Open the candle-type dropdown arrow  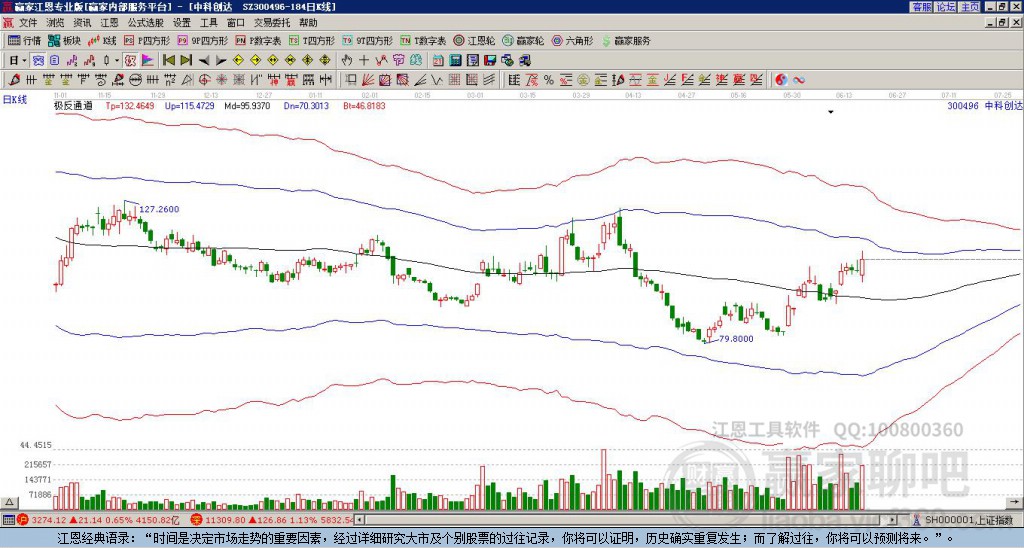(x=117, y=61)
